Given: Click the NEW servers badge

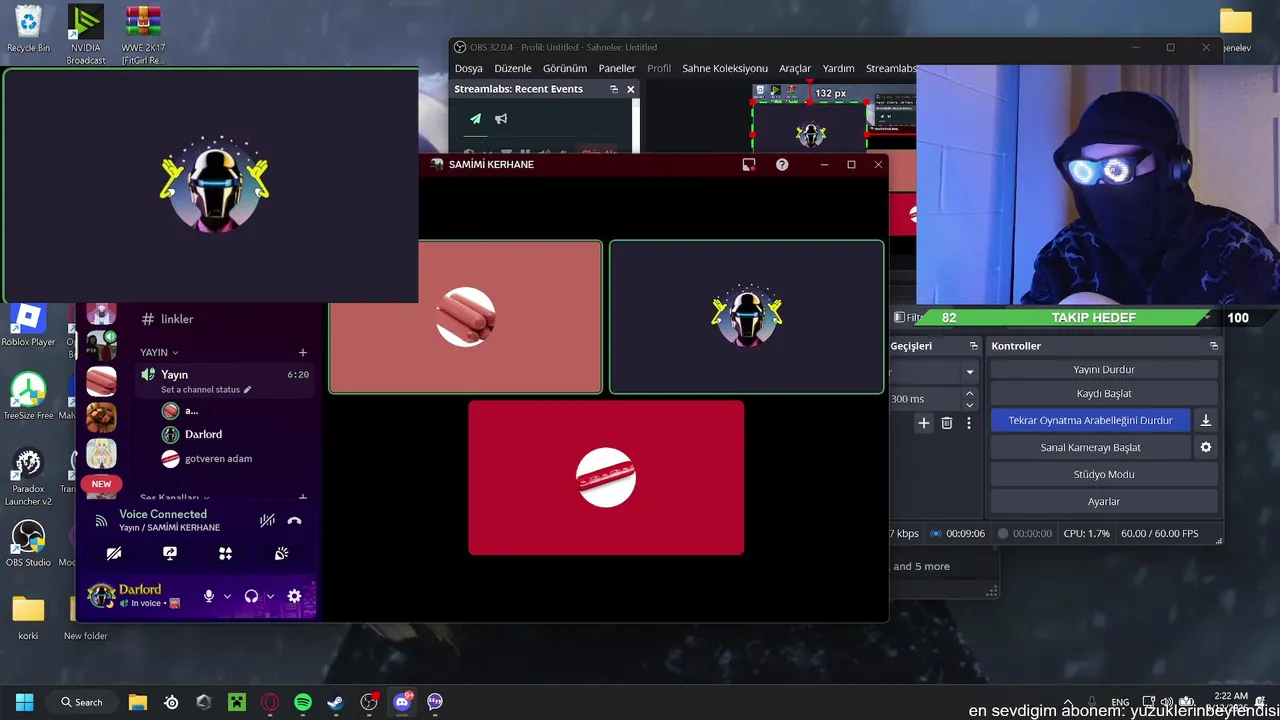Looking at the screenshot, I should [101, 484].
